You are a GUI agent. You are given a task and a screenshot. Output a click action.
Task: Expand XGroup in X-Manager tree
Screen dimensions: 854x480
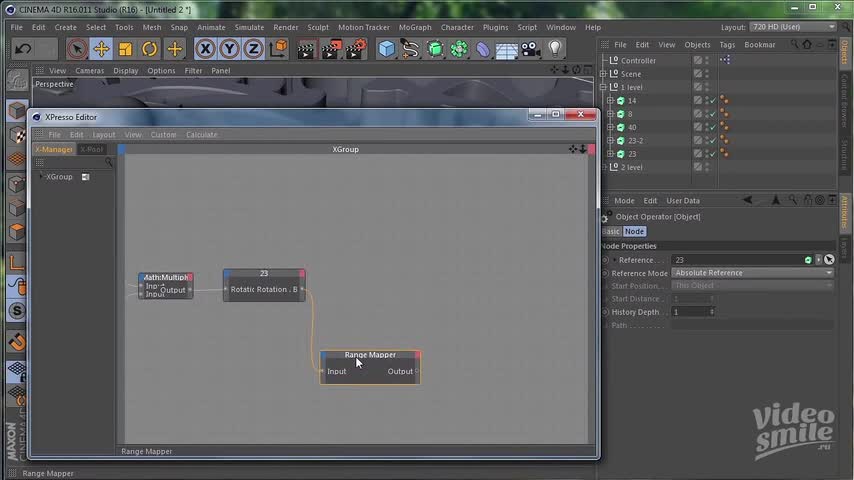pyautogui.click(x=41, y=177)
